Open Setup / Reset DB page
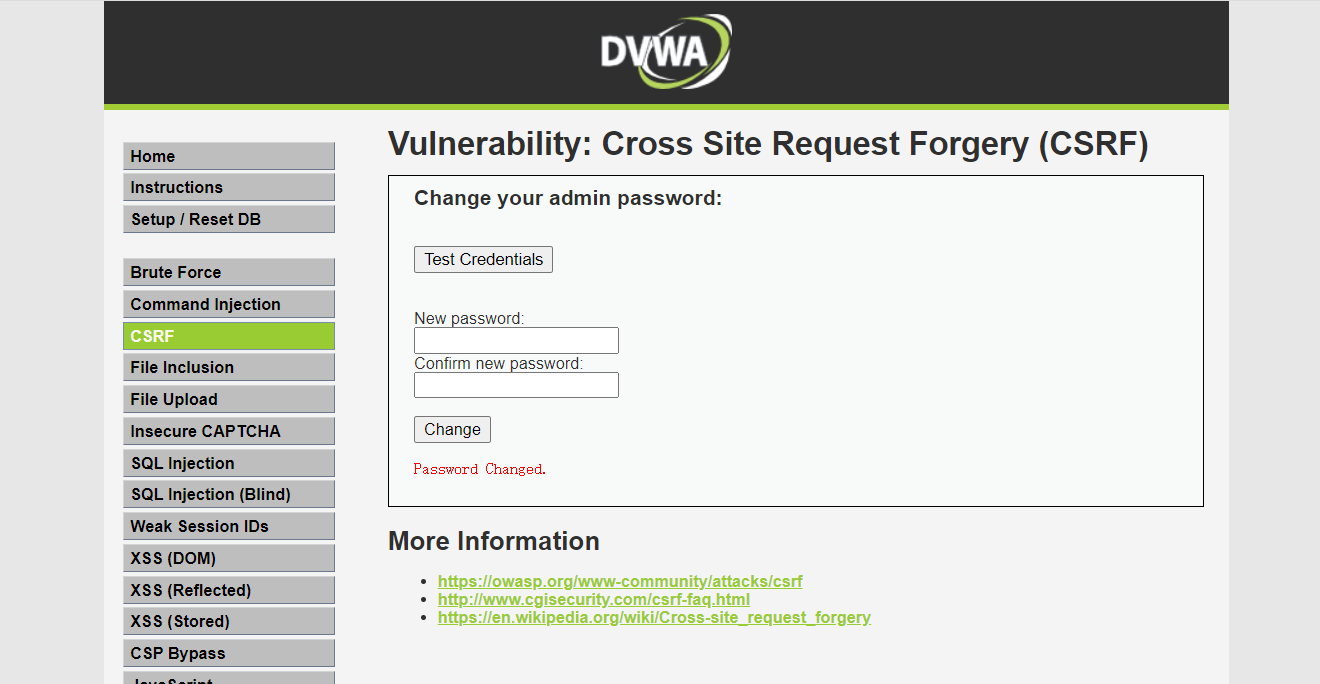This screenshot has height=684, width=1320. coord(228,219)
